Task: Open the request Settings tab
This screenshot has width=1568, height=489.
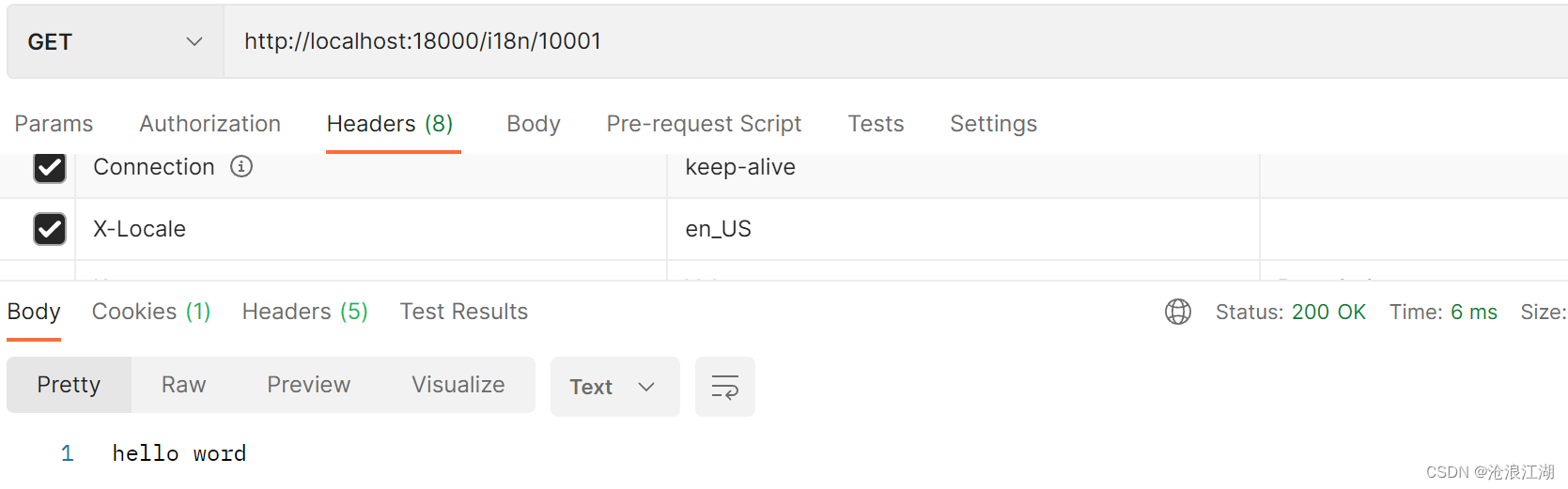Action: click(x=993, y=124)
